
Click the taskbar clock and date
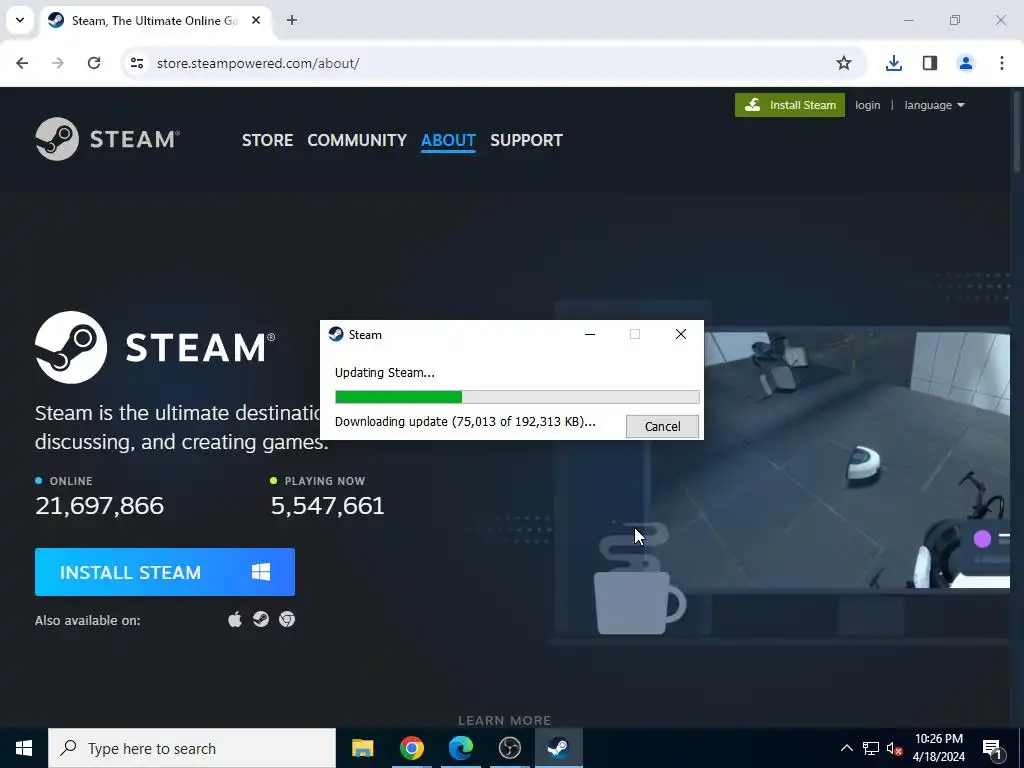point(938,748)
